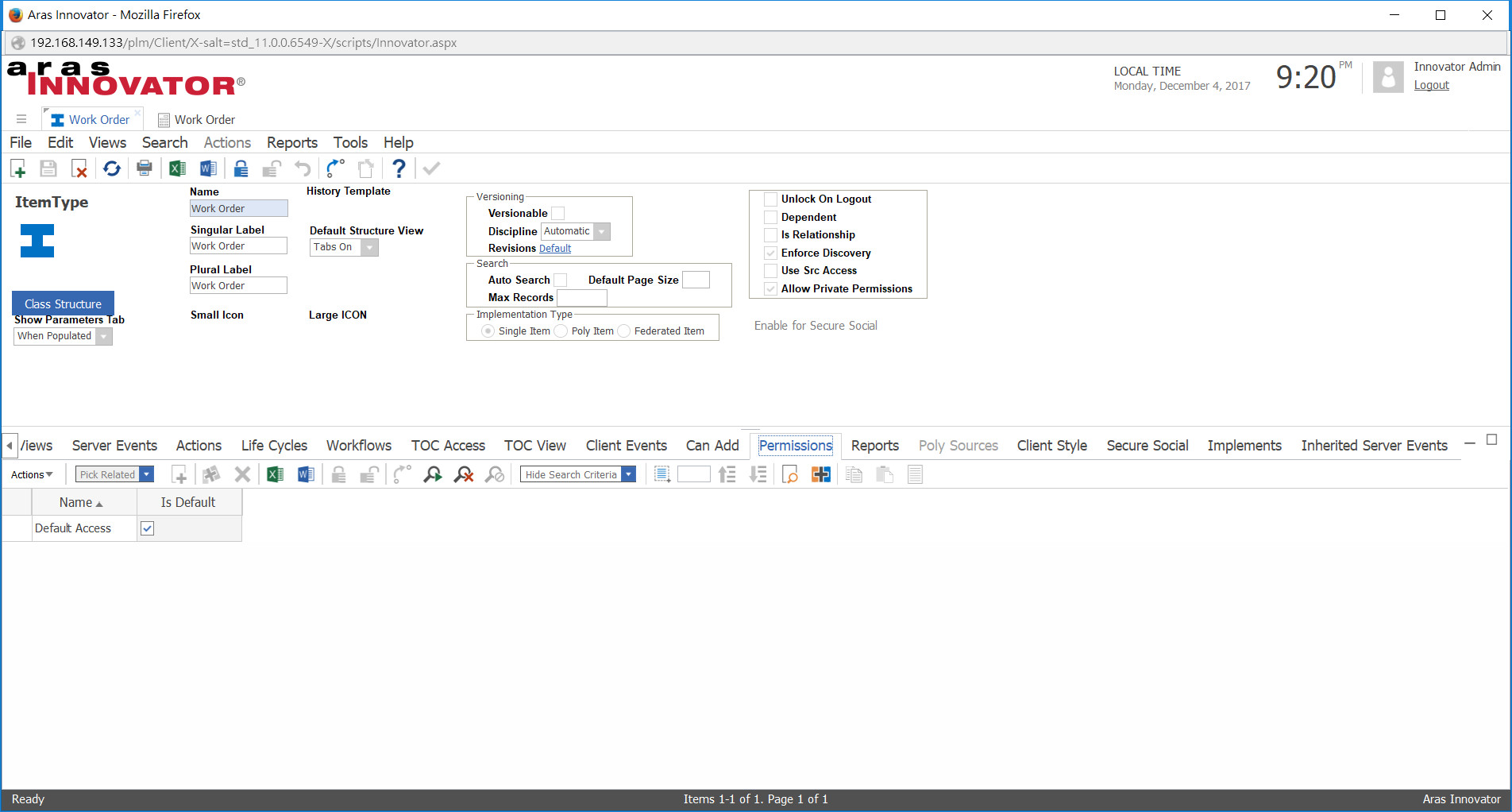The image size is (1512, 812).
Task: Select the Federated Item radio button
Action: pos(624,331)
